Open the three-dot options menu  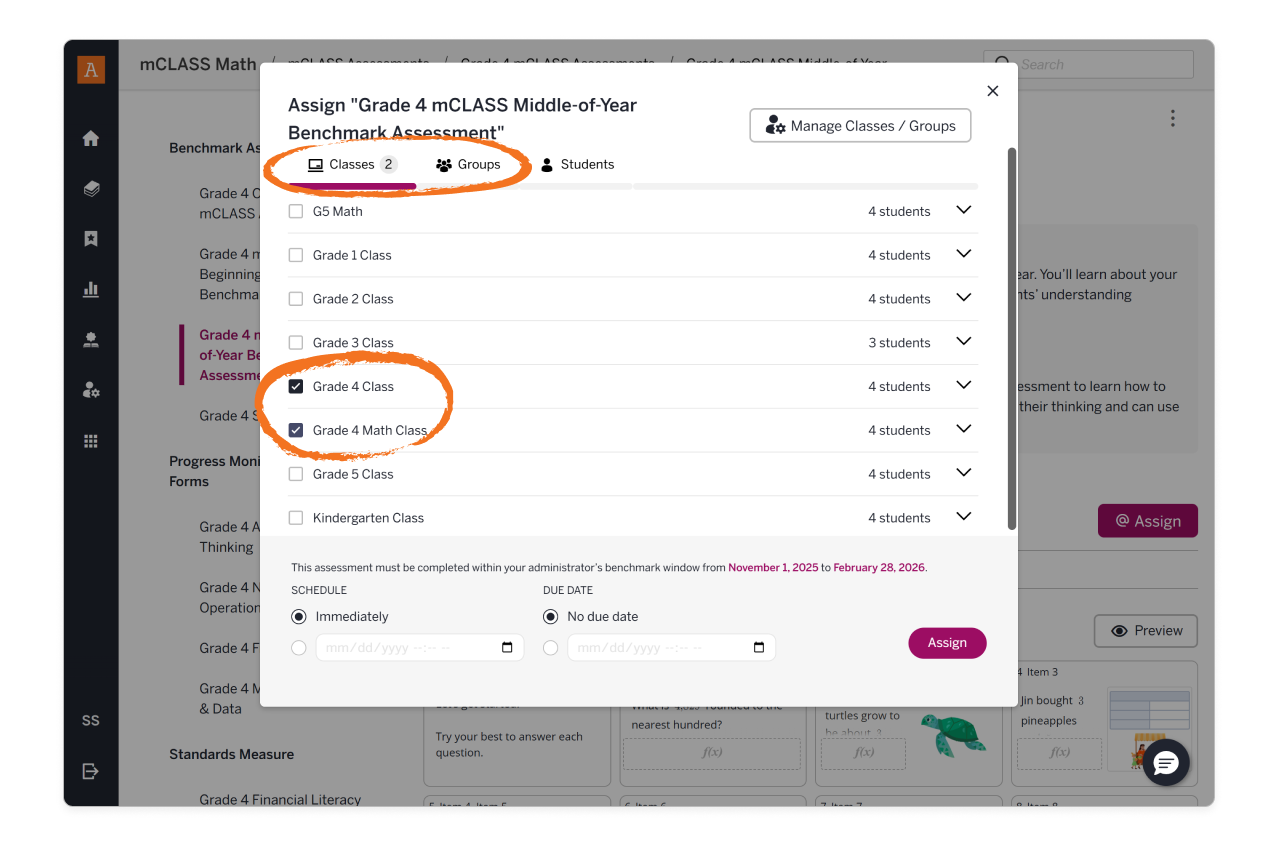pos(1172,119)
